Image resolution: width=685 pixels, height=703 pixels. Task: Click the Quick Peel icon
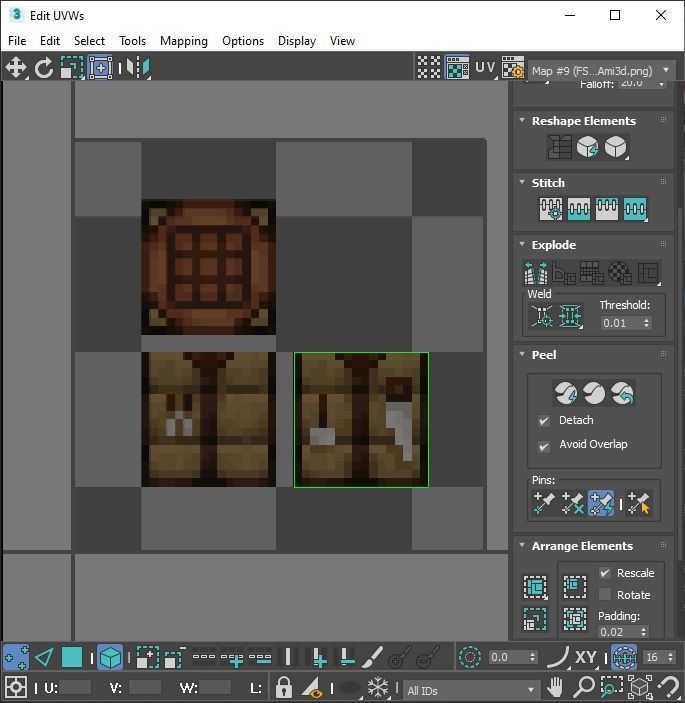tap(566, 393)
